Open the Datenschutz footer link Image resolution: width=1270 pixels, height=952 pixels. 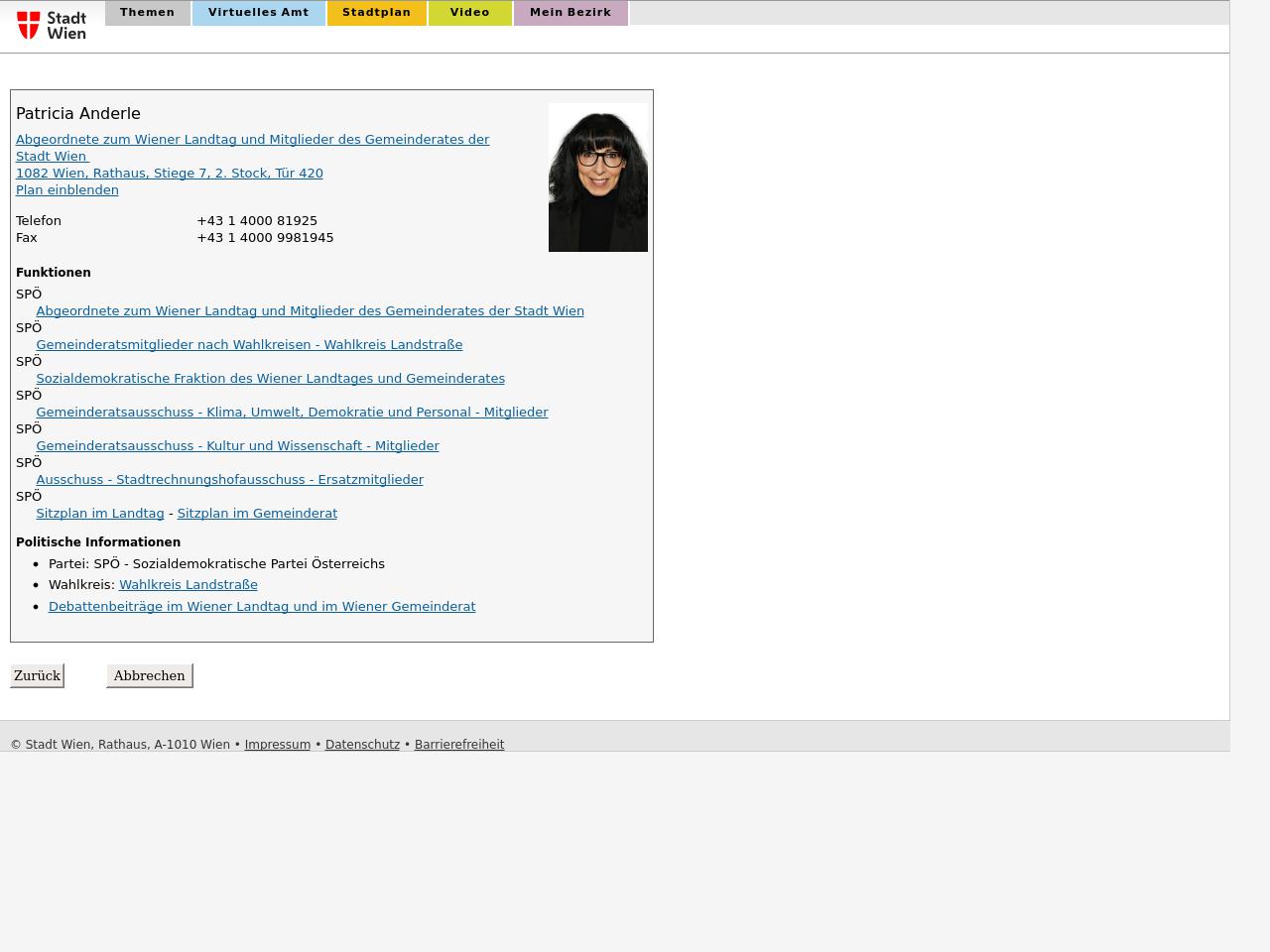point(362,744)
